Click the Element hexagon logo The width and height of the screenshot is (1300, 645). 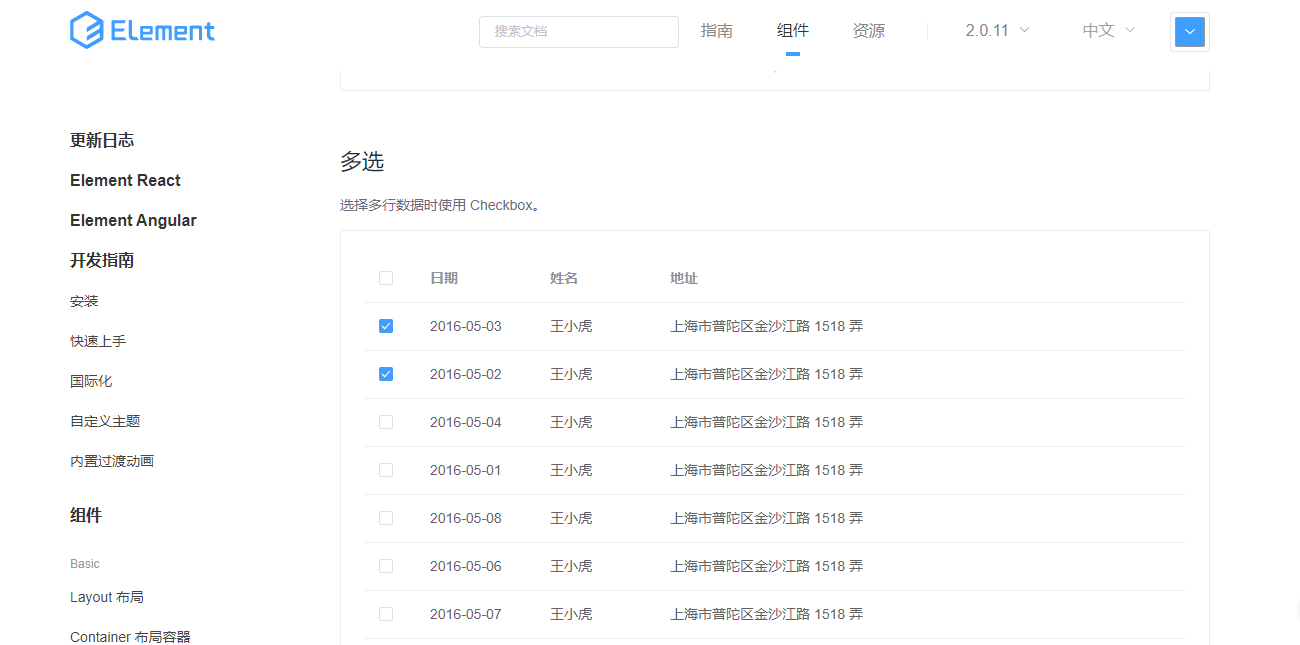tap(87, 30)
